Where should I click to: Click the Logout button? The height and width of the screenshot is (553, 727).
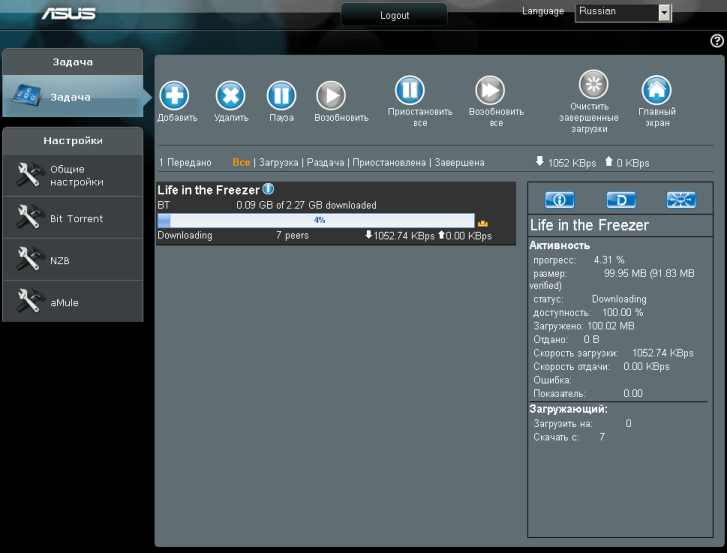pos(394,15)
